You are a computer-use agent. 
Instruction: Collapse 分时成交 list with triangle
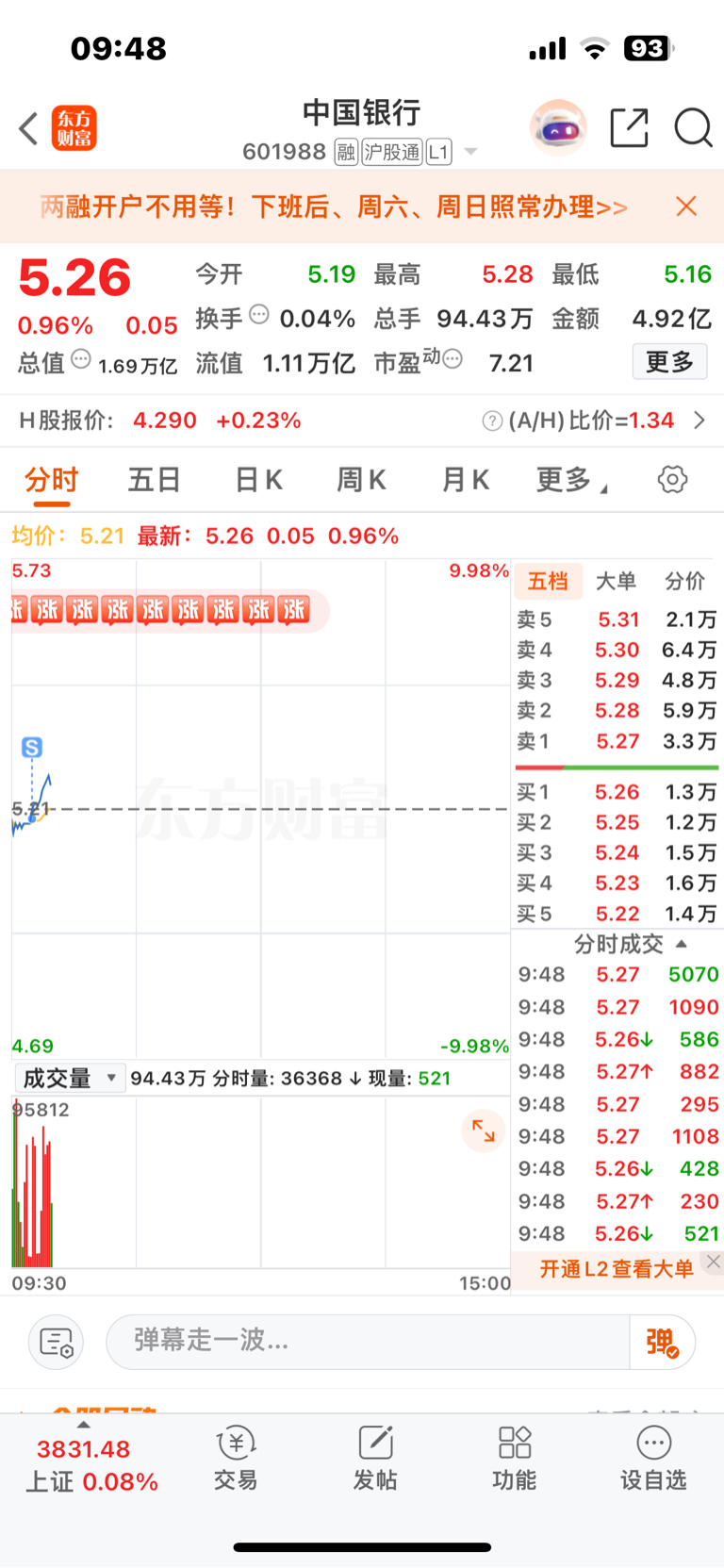(x=682, y=944)
